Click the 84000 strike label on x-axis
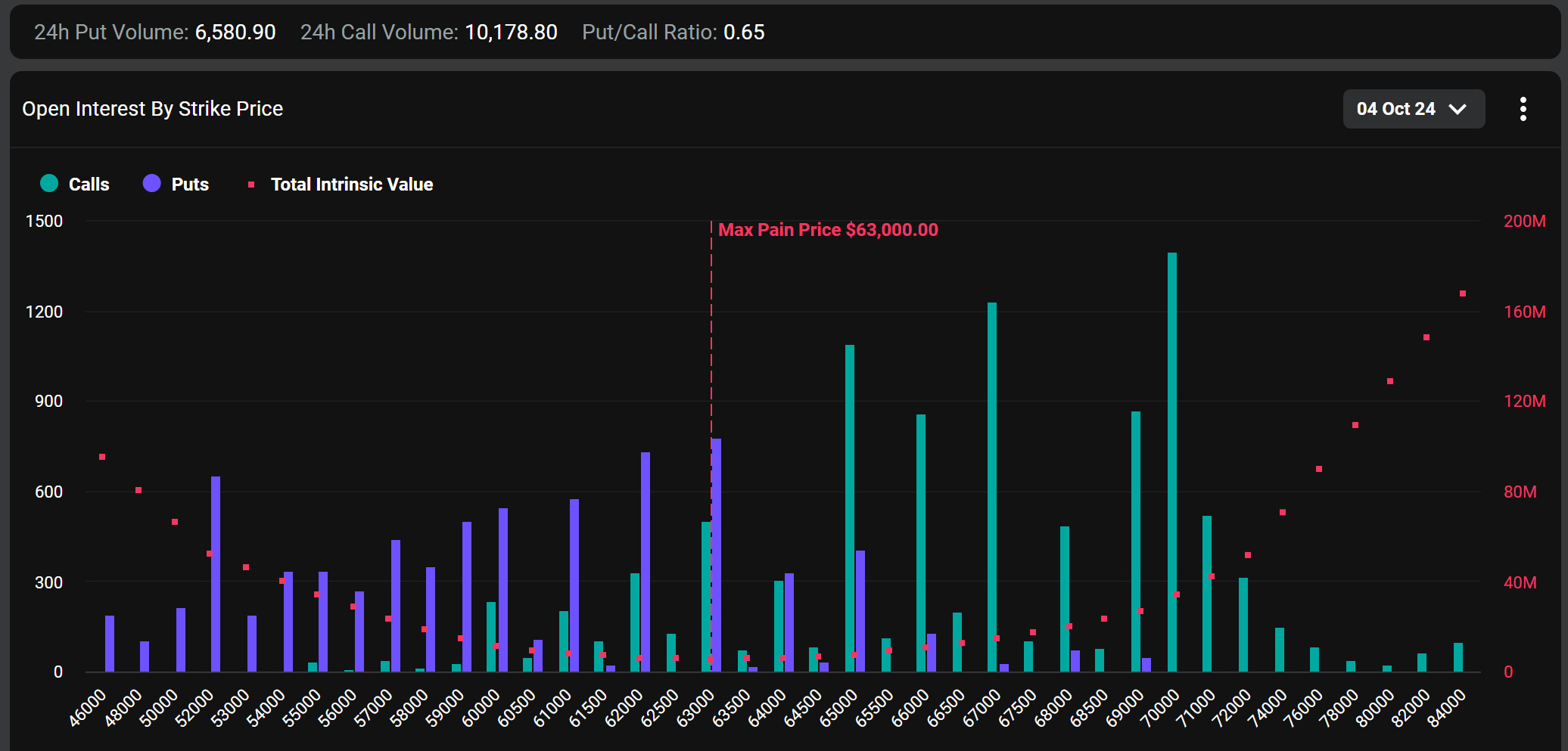Screen dimensions: 1568x751 [x=1446, y=709]
